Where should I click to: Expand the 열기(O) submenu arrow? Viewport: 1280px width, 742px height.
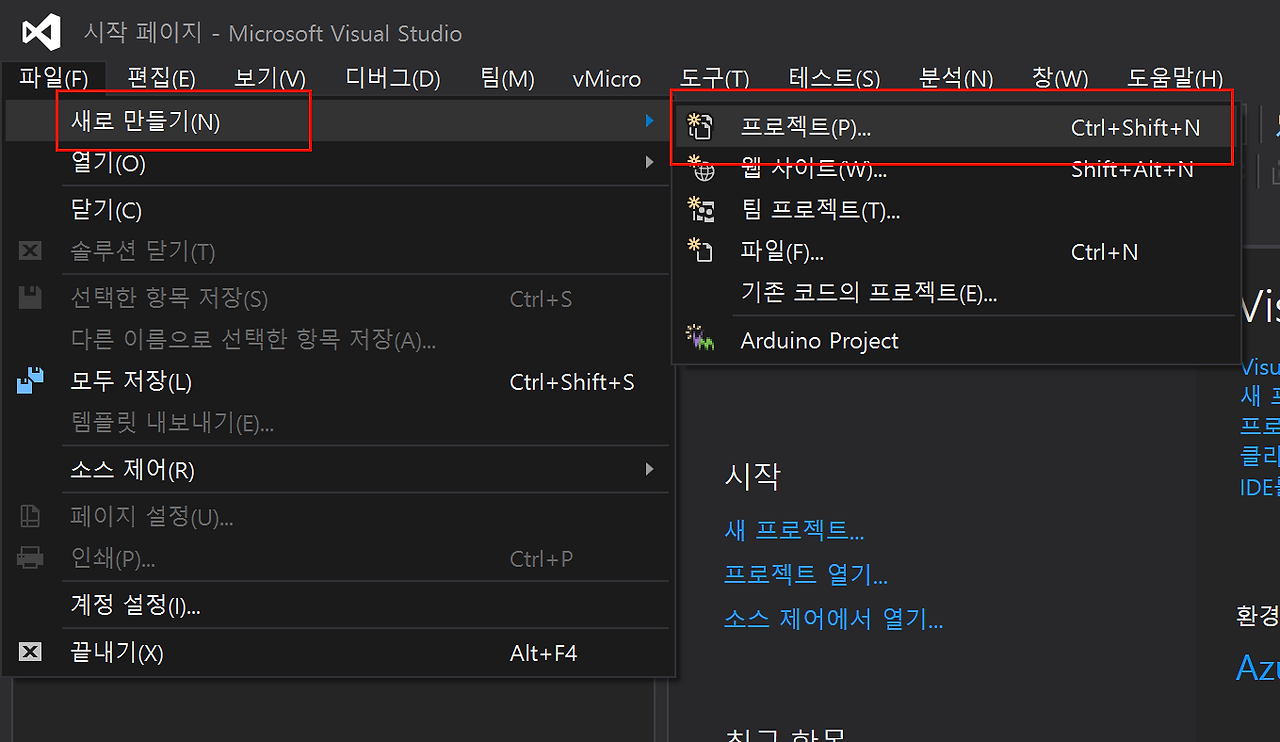click(x=650, y=162)
